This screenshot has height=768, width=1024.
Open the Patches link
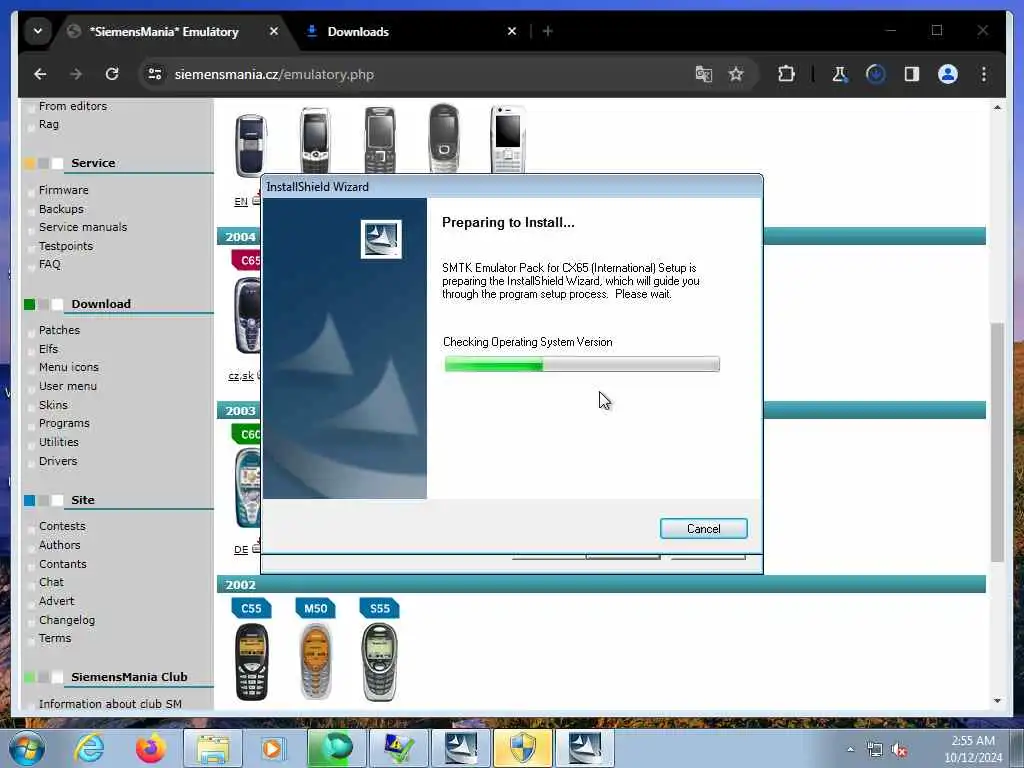(59, 330)
